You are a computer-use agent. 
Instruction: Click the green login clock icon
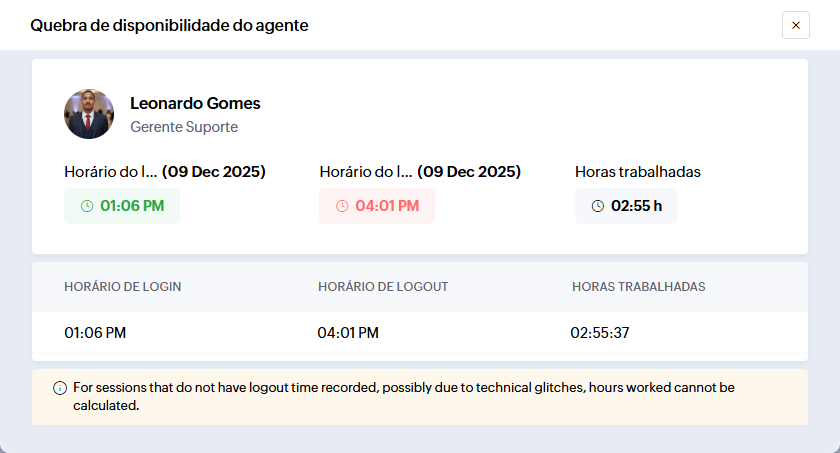[x=87, y=206]
